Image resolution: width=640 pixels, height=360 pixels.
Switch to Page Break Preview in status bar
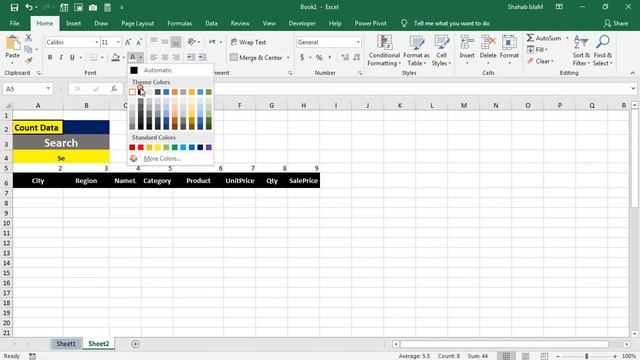[544, 356]
